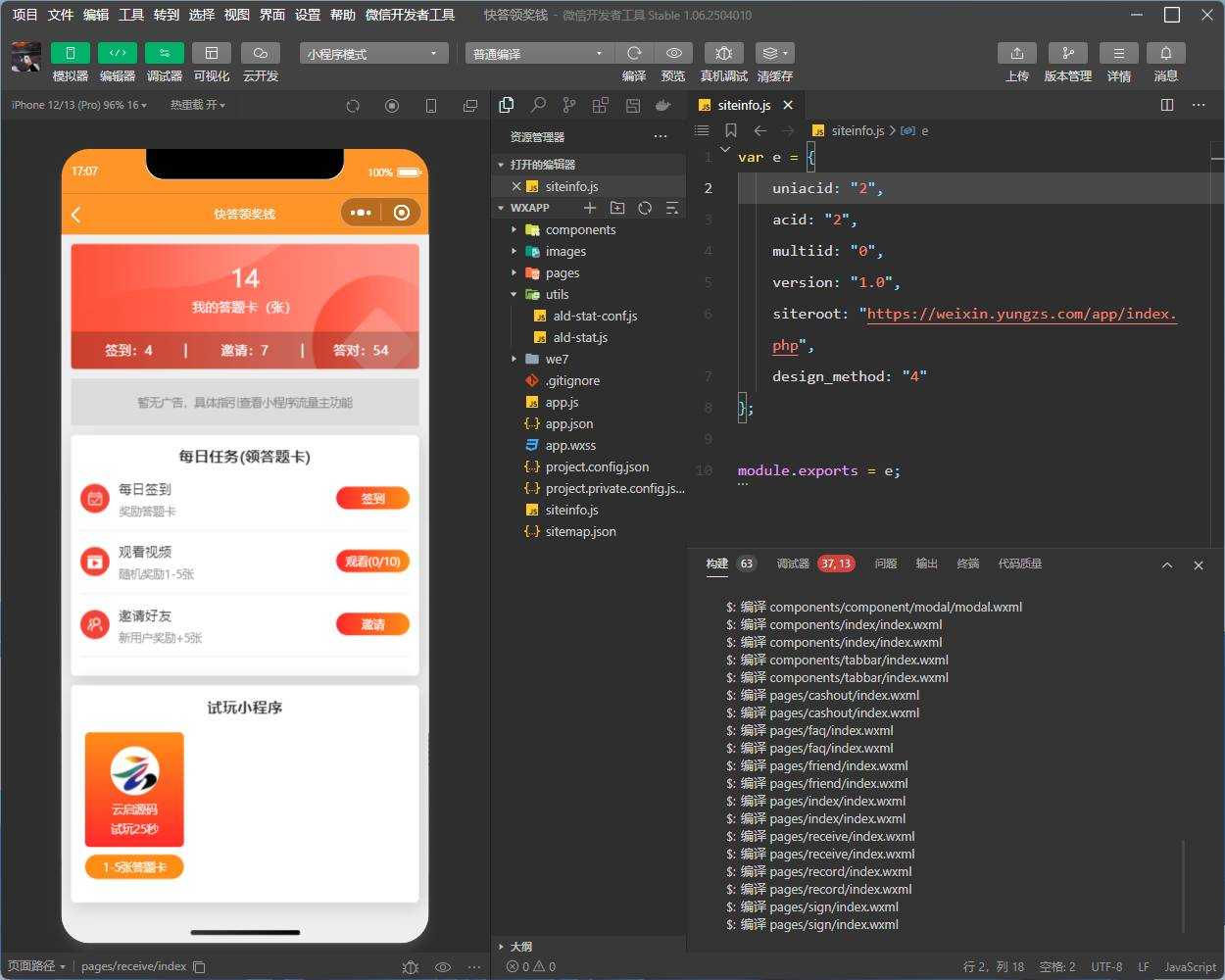Open the 云开发 cloud development icon
This screenshot has height=980, width=1225.
click(x=260, y=53)
